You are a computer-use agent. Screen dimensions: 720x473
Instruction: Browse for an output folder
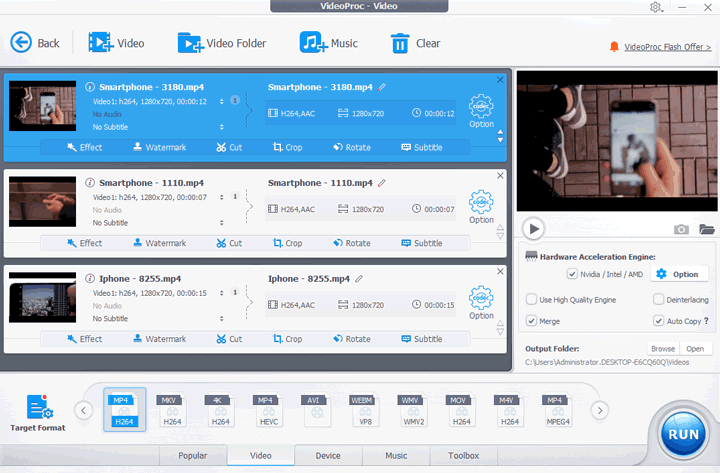click(x=663, y=349)
